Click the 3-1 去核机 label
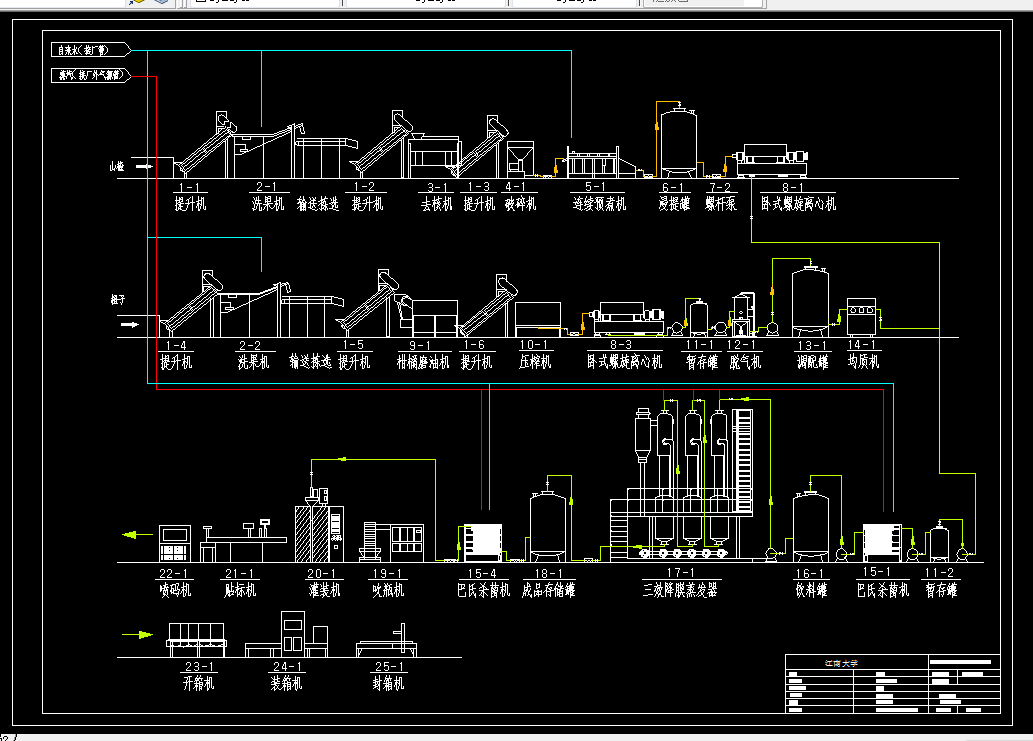 click(x=437, y=197)
